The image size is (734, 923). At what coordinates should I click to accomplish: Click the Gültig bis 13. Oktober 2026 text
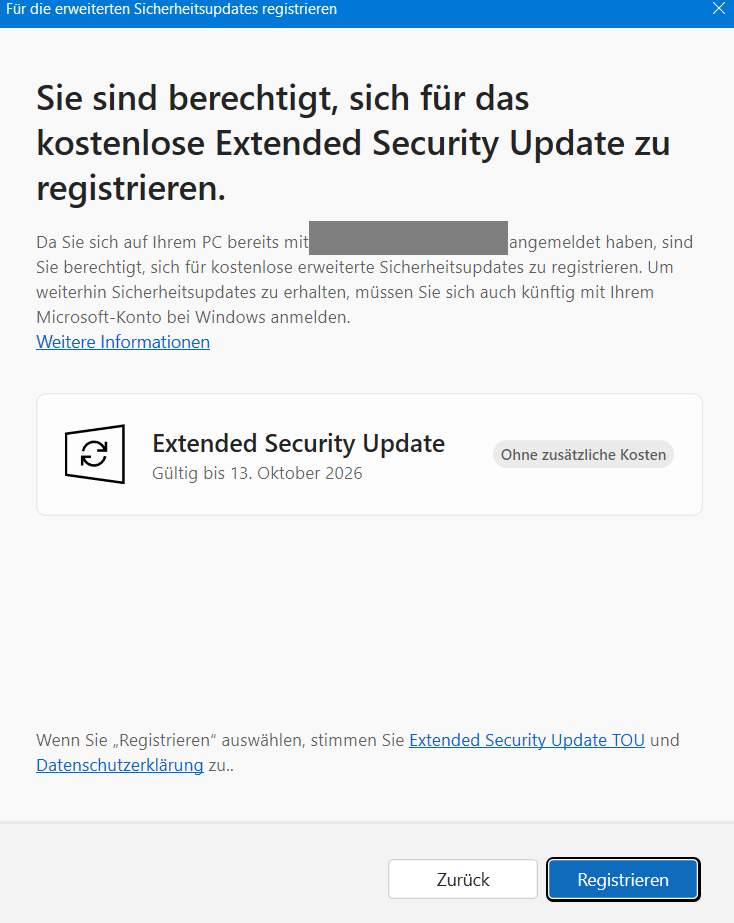coord(257,473)
